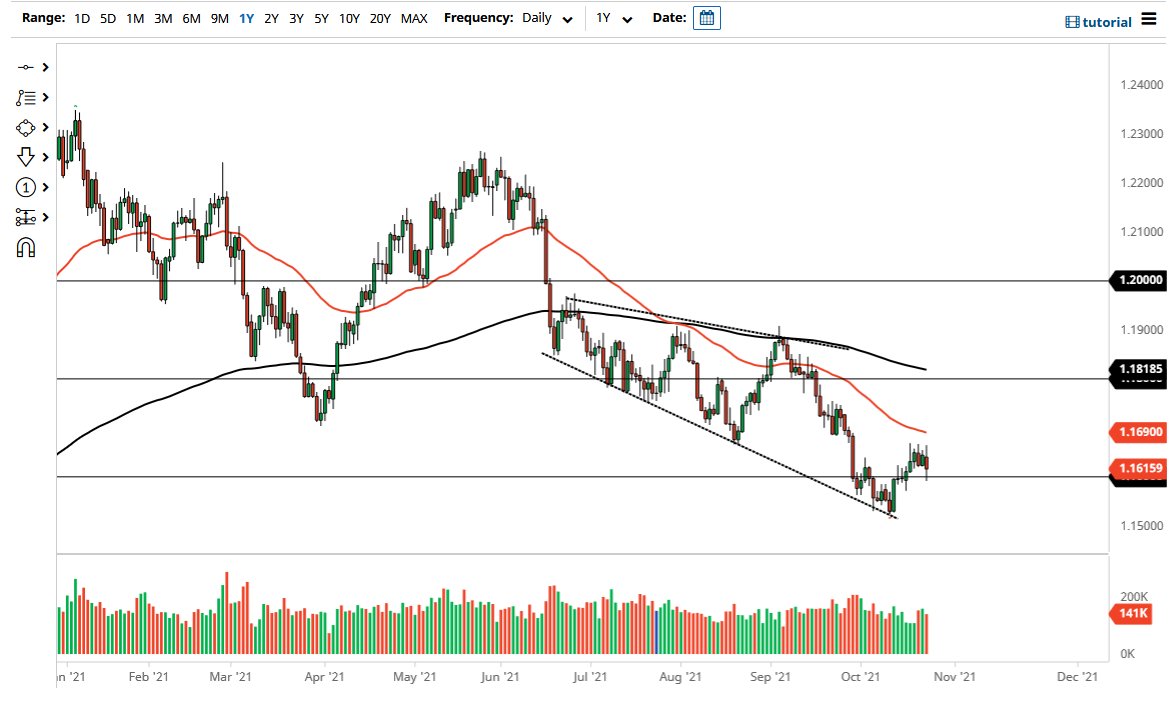Switch the chart range to 1D

[81, 18]
